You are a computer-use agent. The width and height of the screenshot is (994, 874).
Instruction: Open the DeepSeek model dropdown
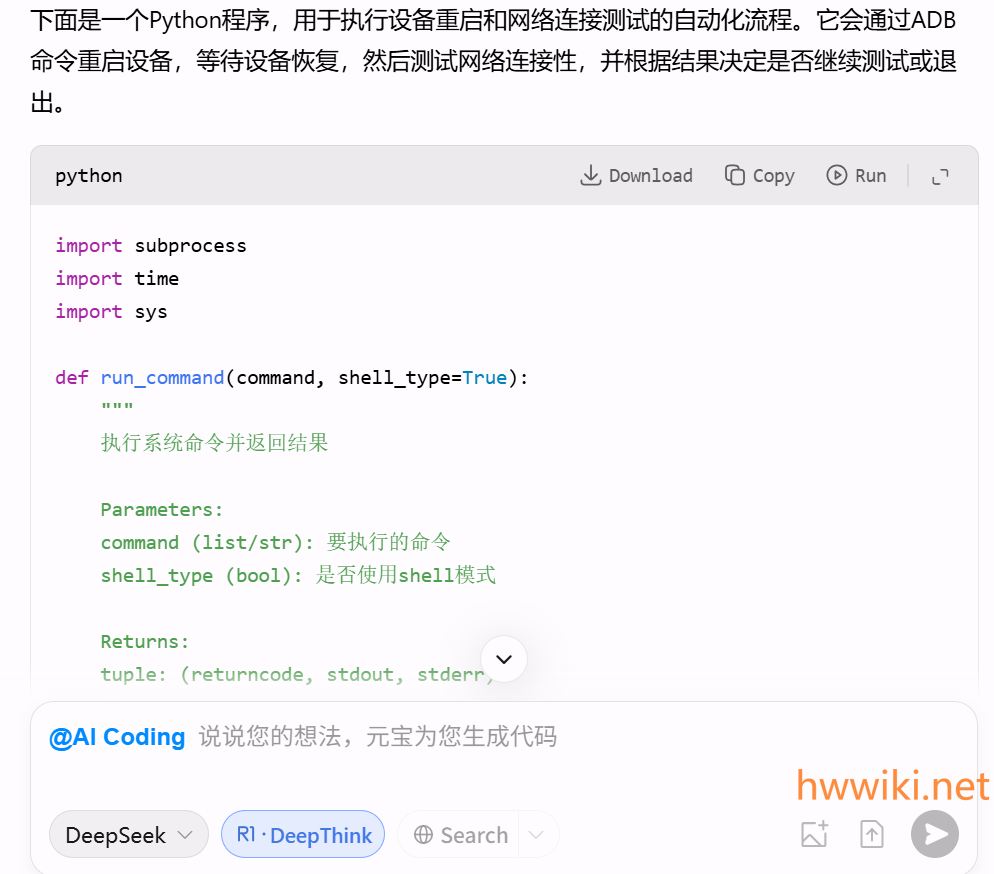[x=128, y=835]
